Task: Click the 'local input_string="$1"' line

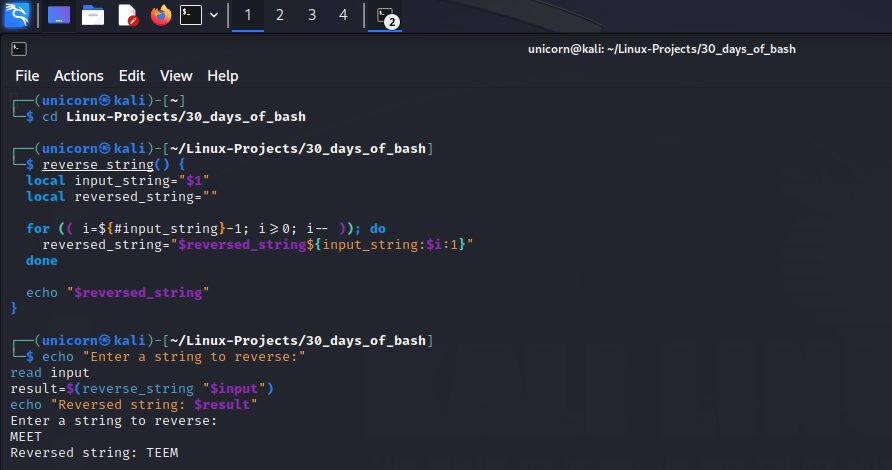Action: point(118,180)
